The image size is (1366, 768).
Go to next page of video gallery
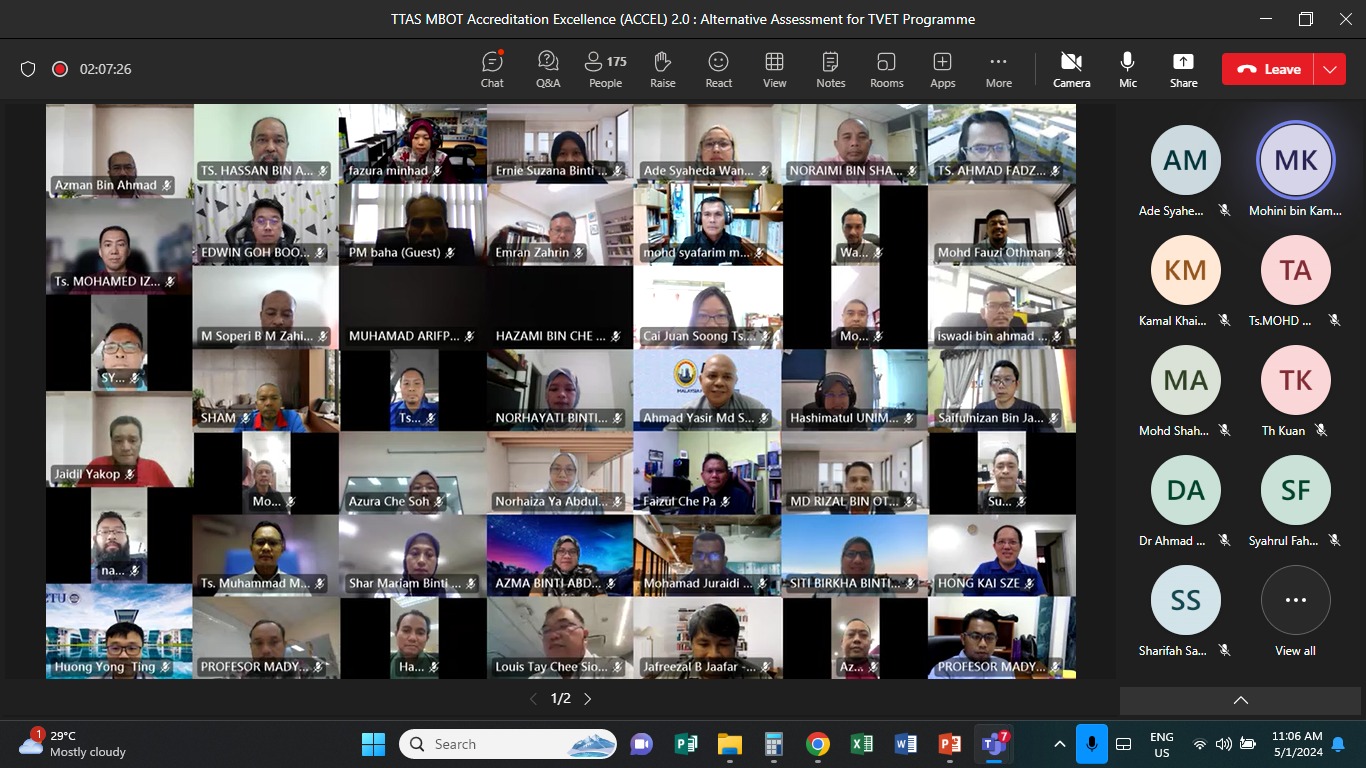(x=588, y=699)
